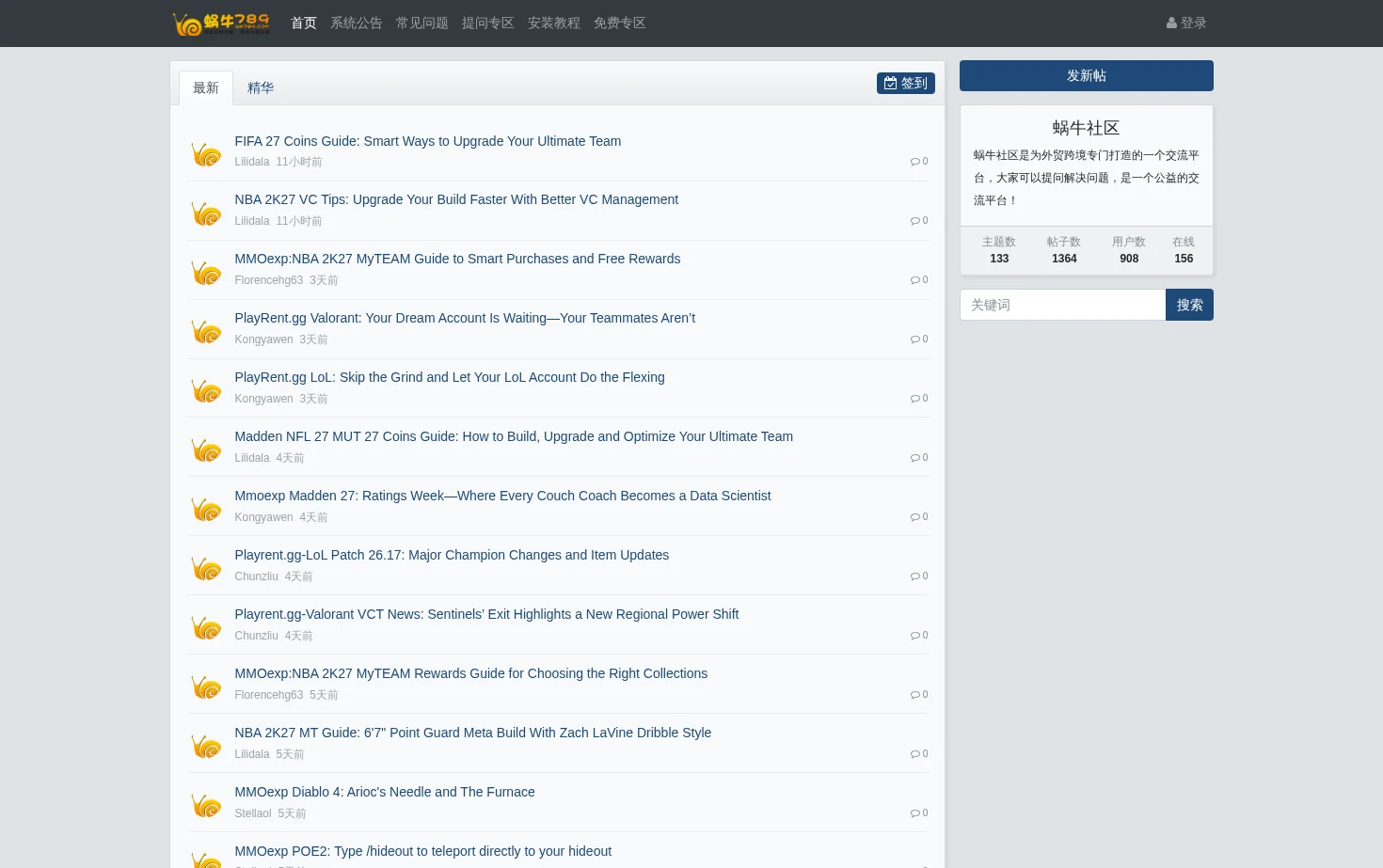Open avatar next to PlayRent.gg LoL Skip the Grind
1383x868 pixels.
(x=206, y=390)
